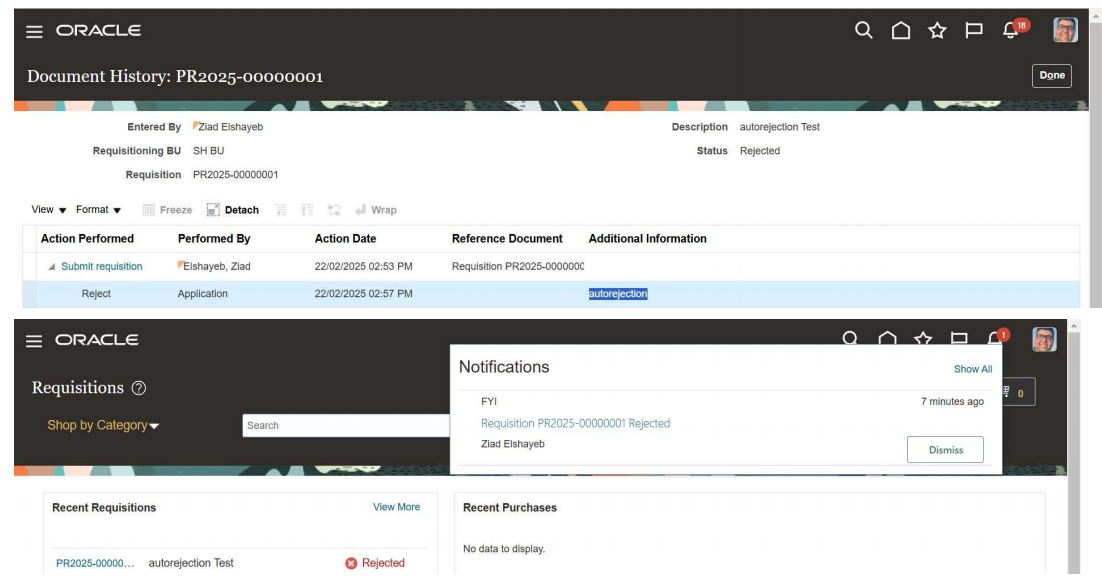The width and height of the screenshot is (1102, 586).
Task: Open Favorites via the star icon
Action: pyautogui.click(x=938, y=30)
